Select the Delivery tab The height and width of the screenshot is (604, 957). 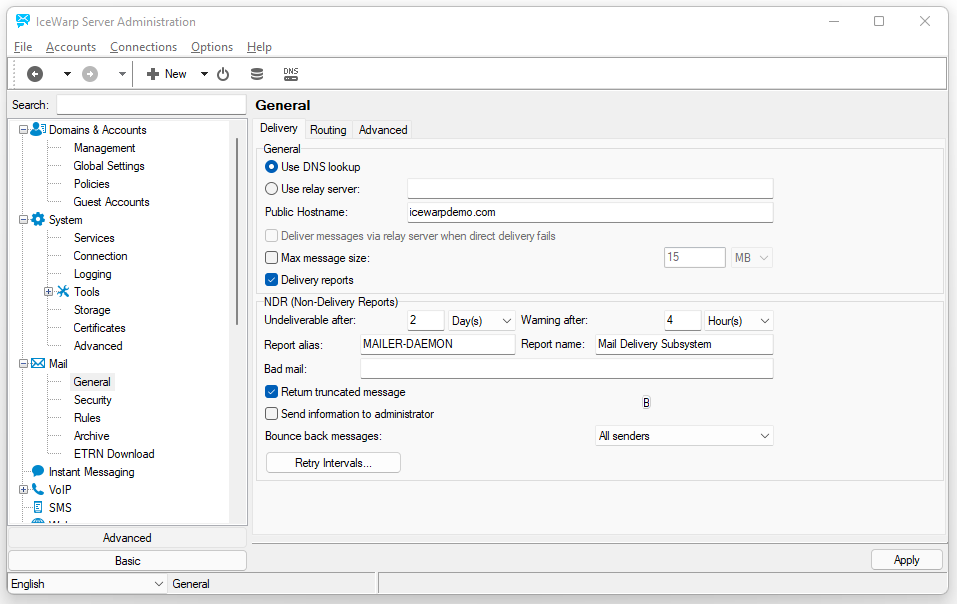(278, 128)
